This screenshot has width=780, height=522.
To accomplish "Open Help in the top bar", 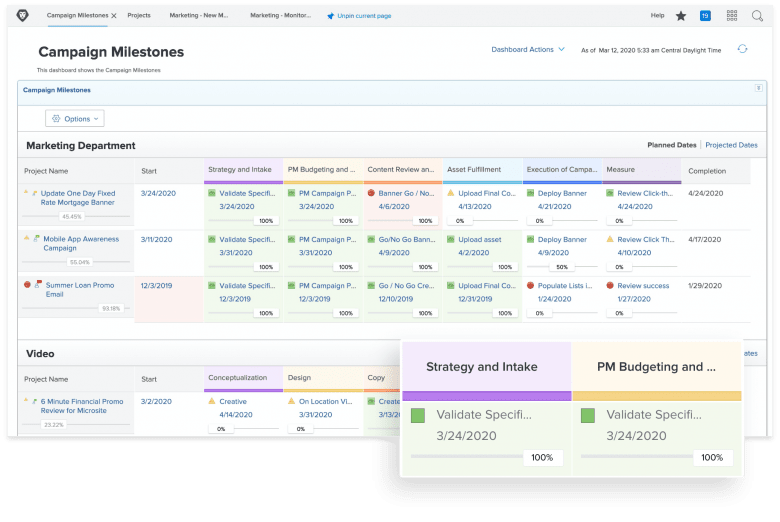I will tap(657, 15).
